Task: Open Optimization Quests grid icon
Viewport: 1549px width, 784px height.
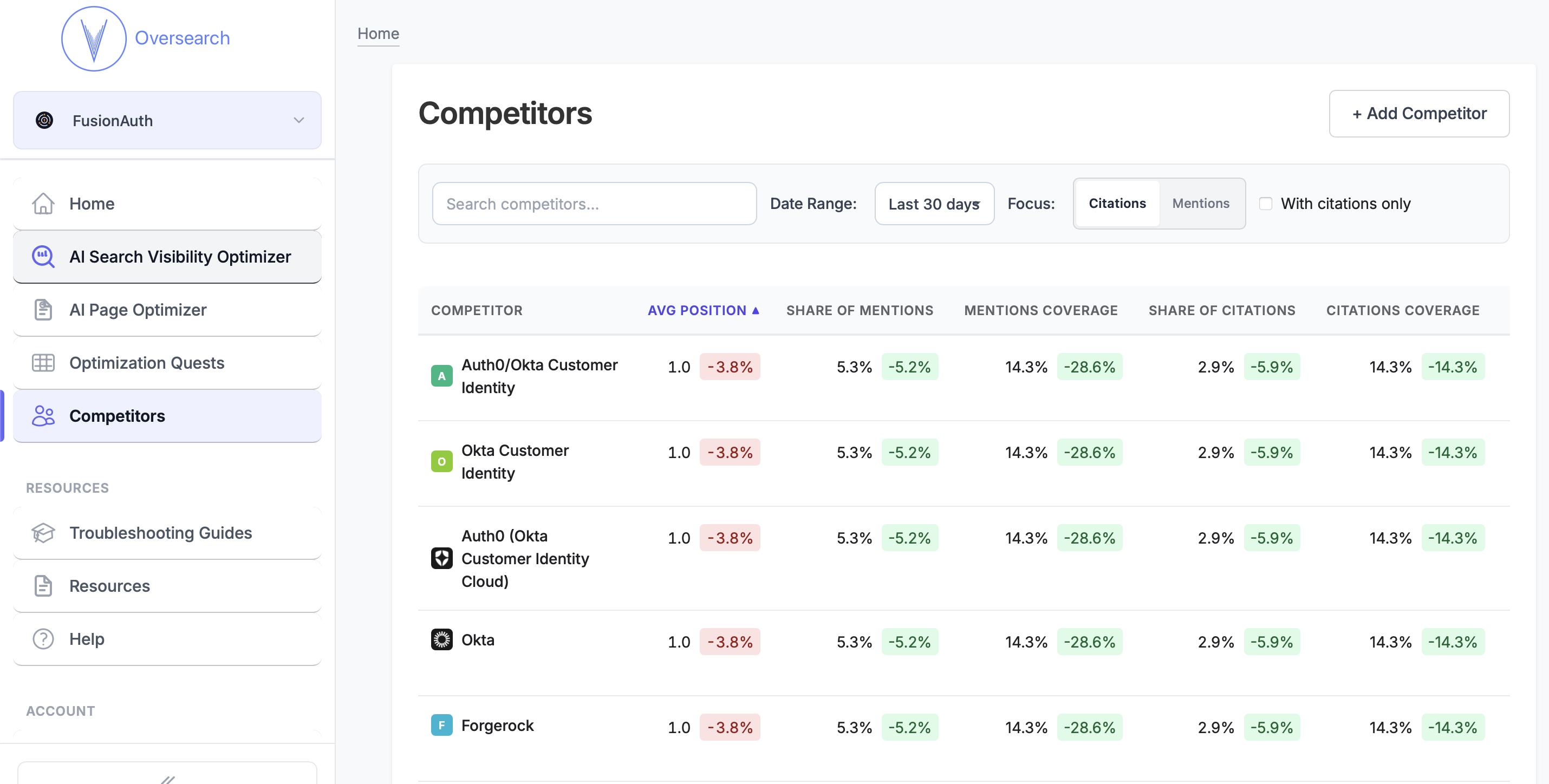Action: pyautogui.click(x=43, y=363)
